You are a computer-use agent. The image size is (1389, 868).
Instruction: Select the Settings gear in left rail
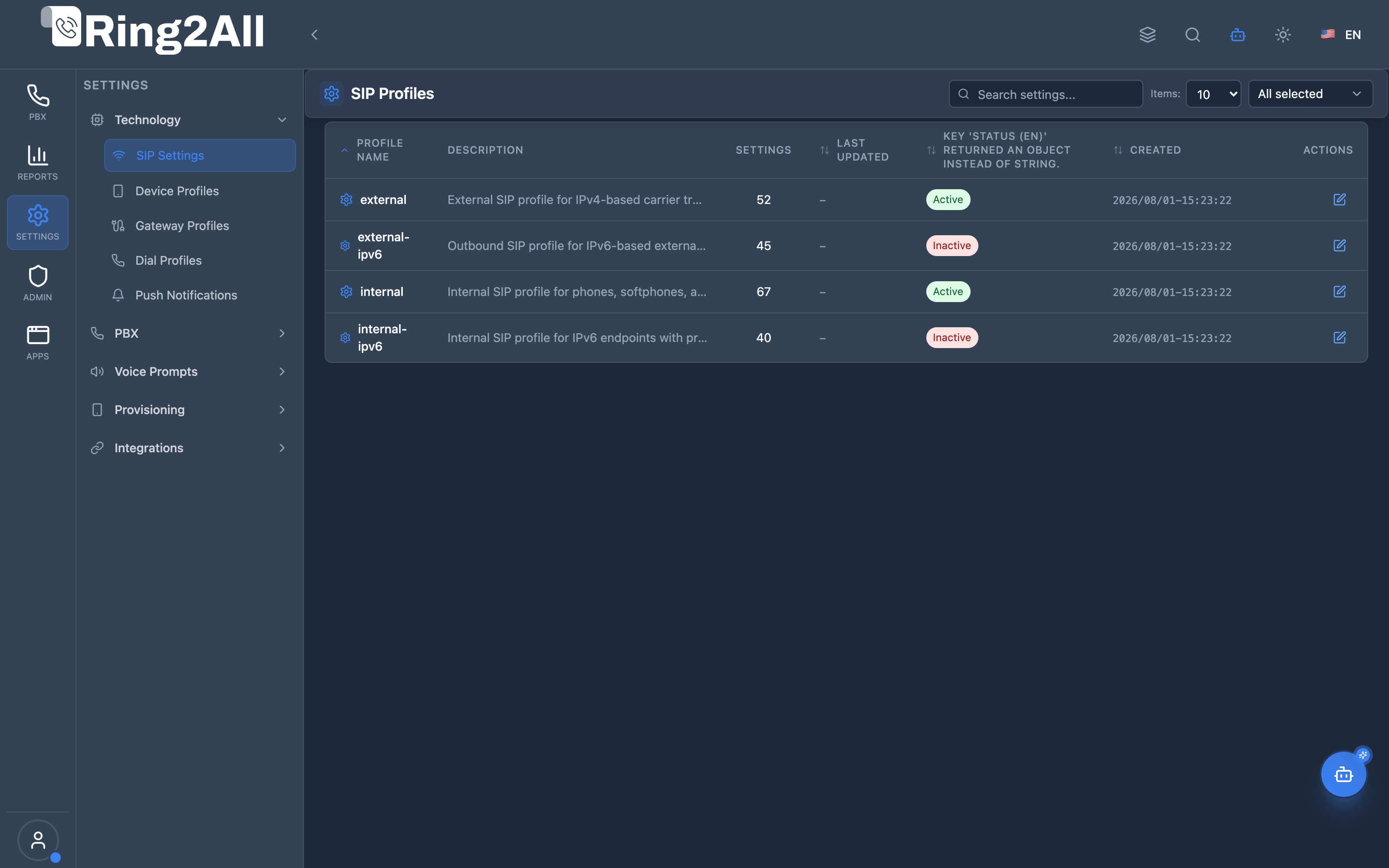(x=37, y=222)
